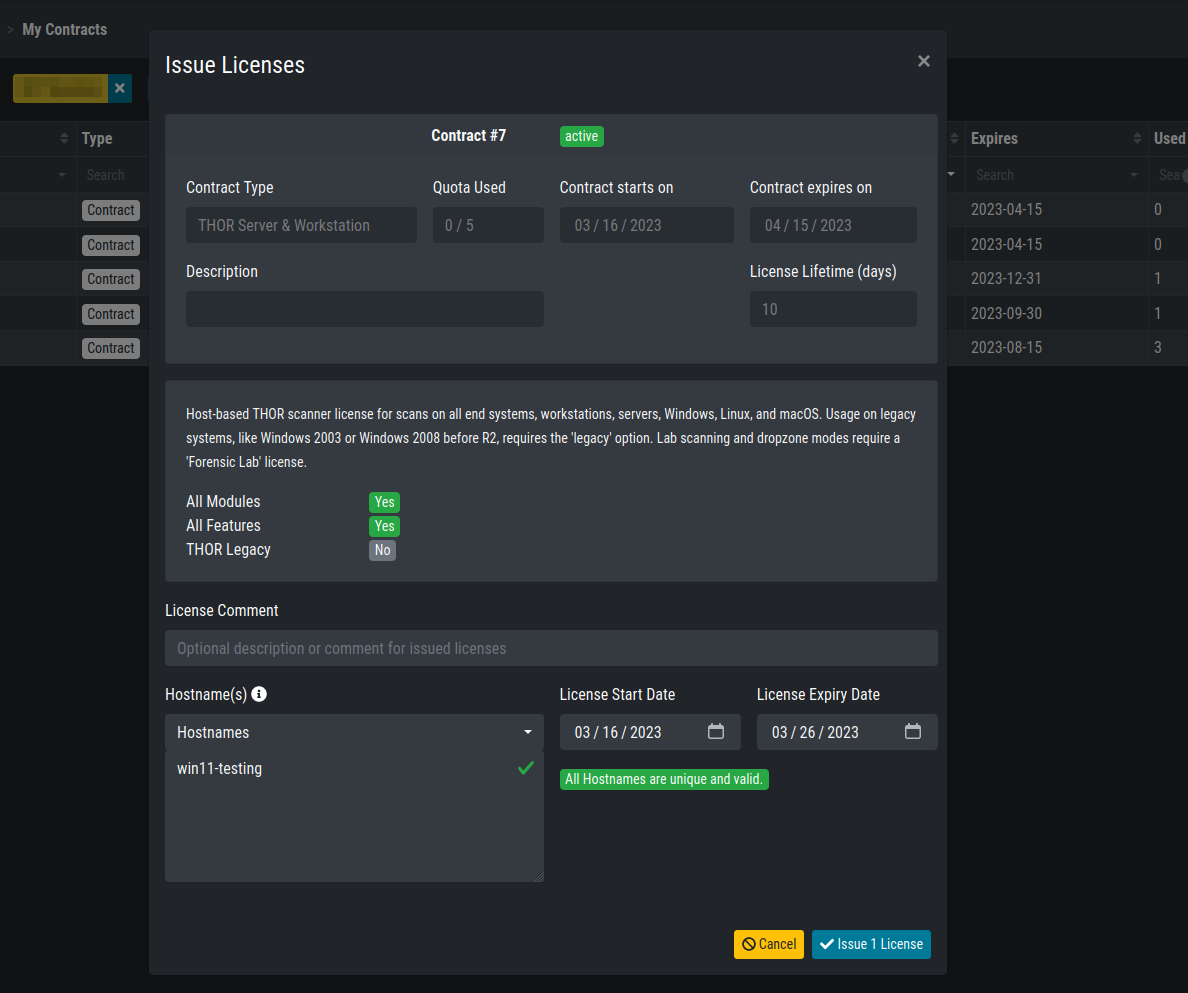Click the Description field
This screenshot has height=993, width=1188.
tap(364, 309)
